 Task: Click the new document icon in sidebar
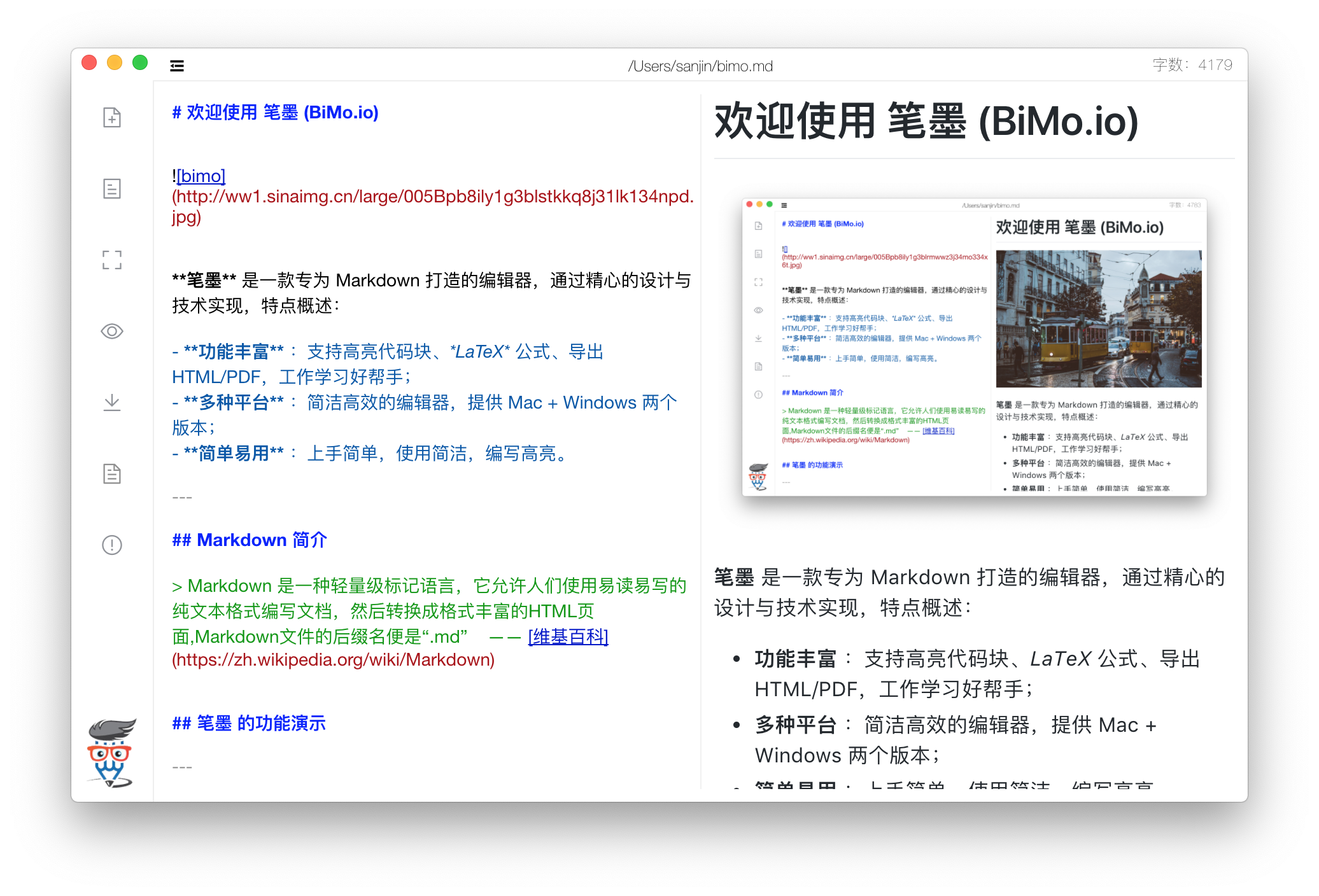112,117
